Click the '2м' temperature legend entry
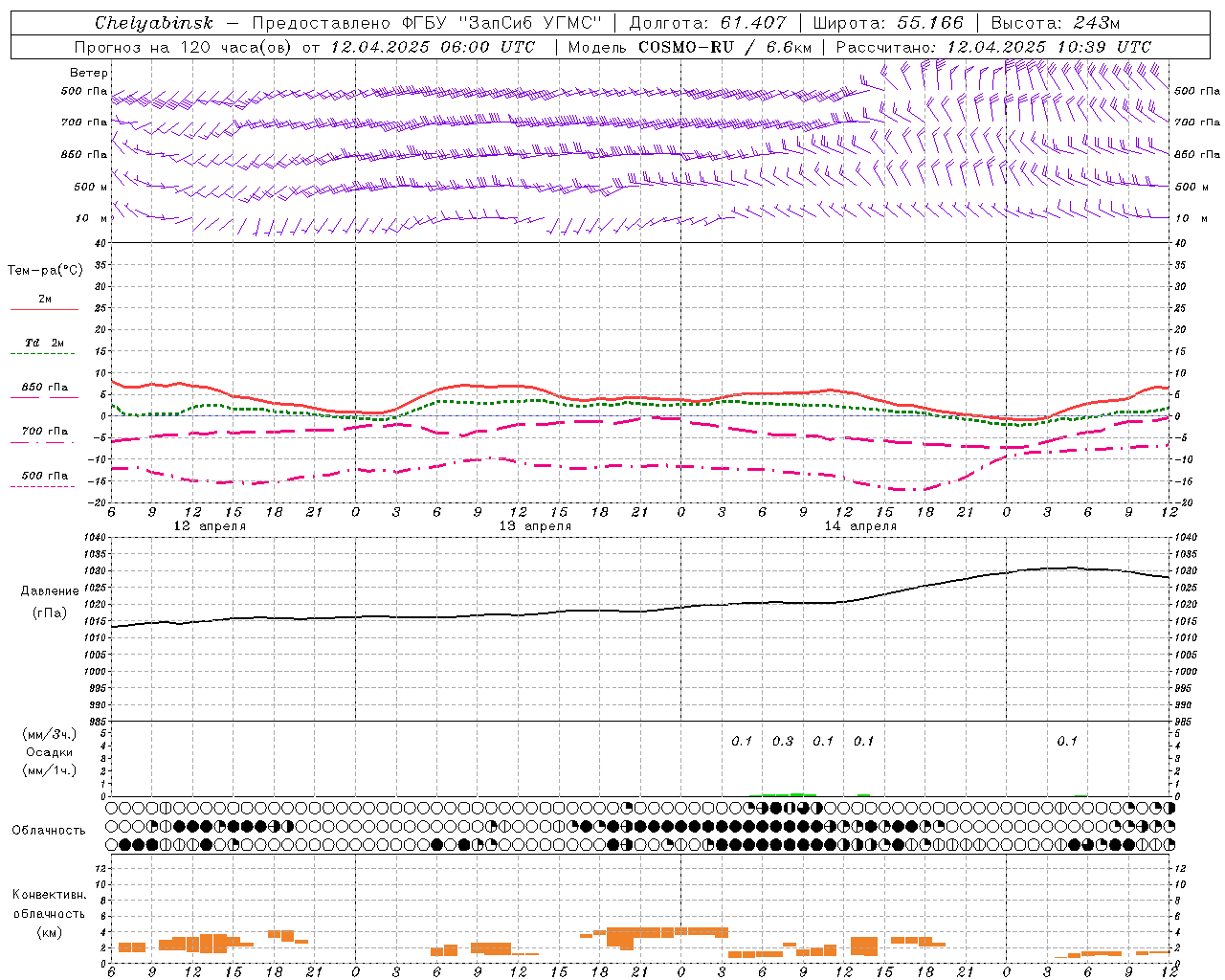This screenshot has width=1225, height=980. point(45,300)
